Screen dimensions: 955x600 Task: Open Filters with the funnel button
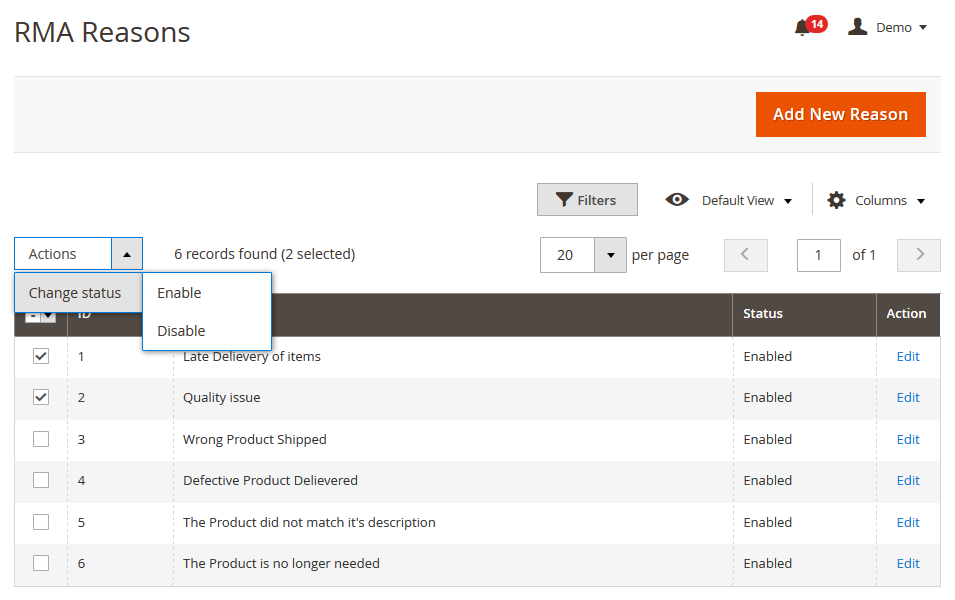point(587,200)
